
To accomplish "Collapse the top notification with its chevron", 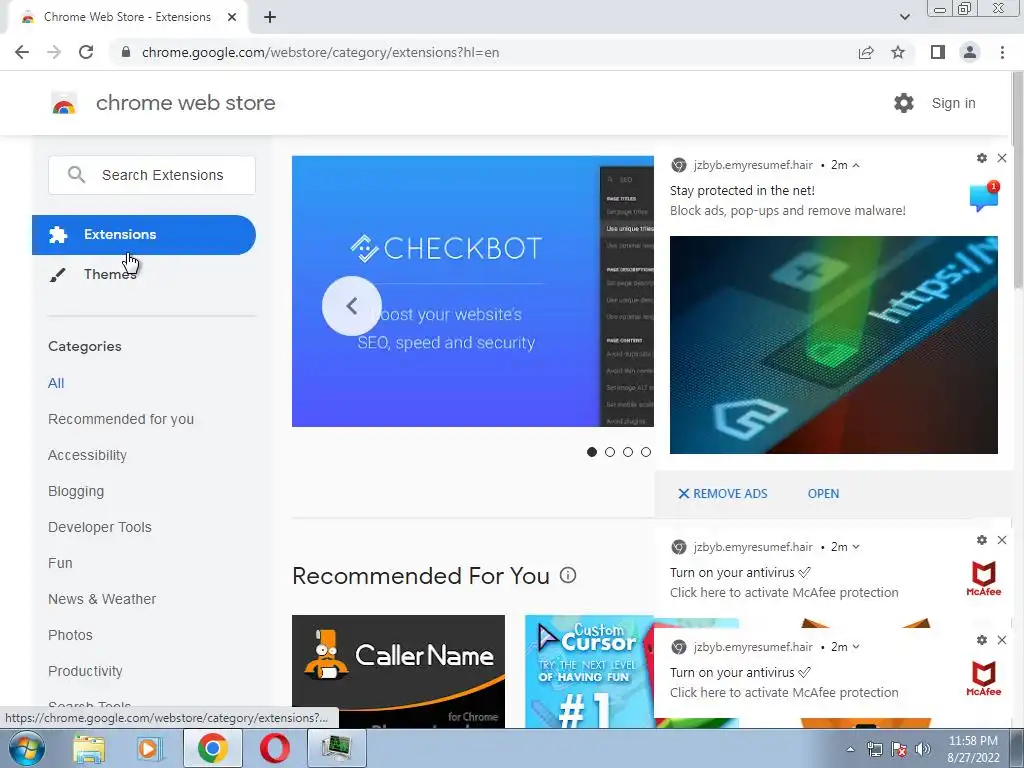I will pyautogui.click(x=856, y=165).
